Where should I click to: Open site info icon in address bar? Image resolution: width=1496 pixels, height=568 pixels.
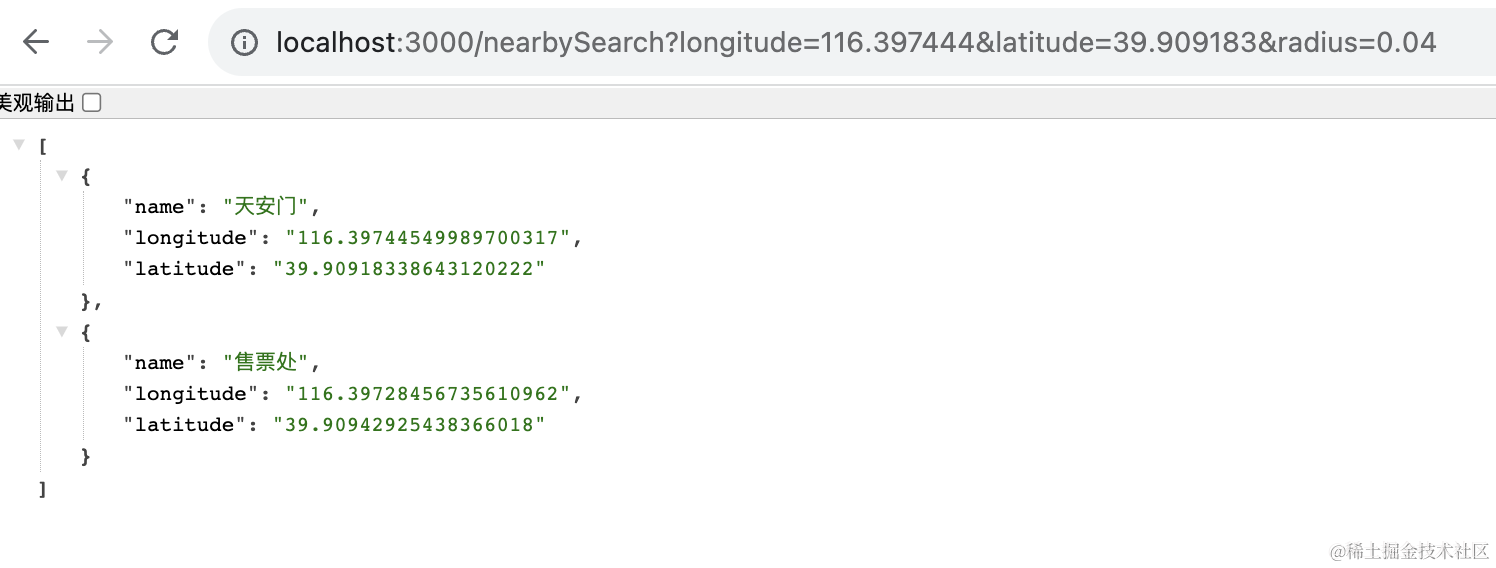(243, 42)
